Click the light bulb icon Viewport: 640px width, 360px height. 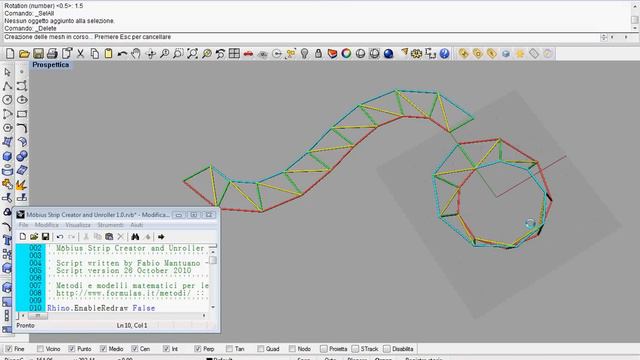304,53
